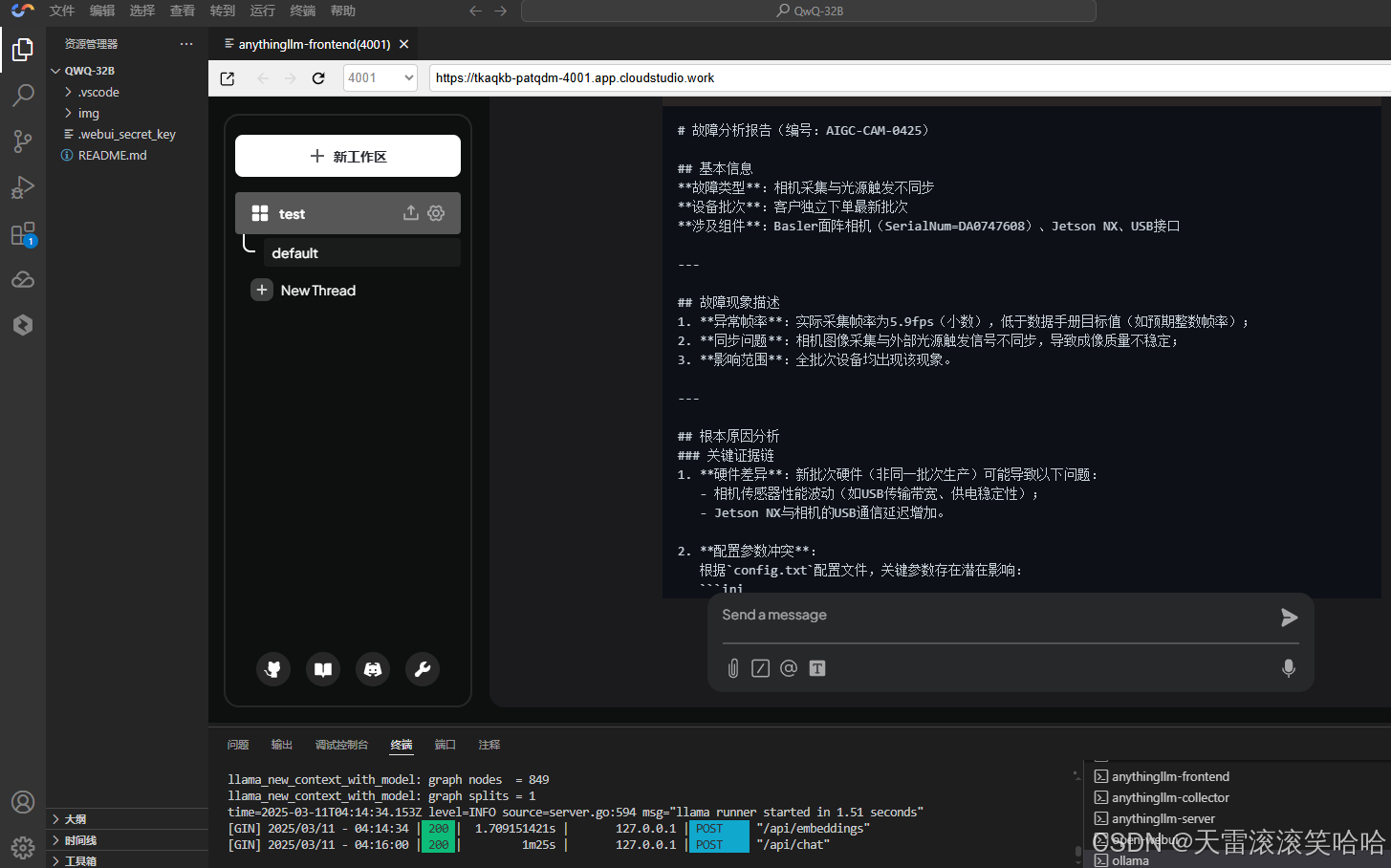Viewport: 1391px width, 868px height.
Task: Click the slash commands icon
Action: coord(760,668)
